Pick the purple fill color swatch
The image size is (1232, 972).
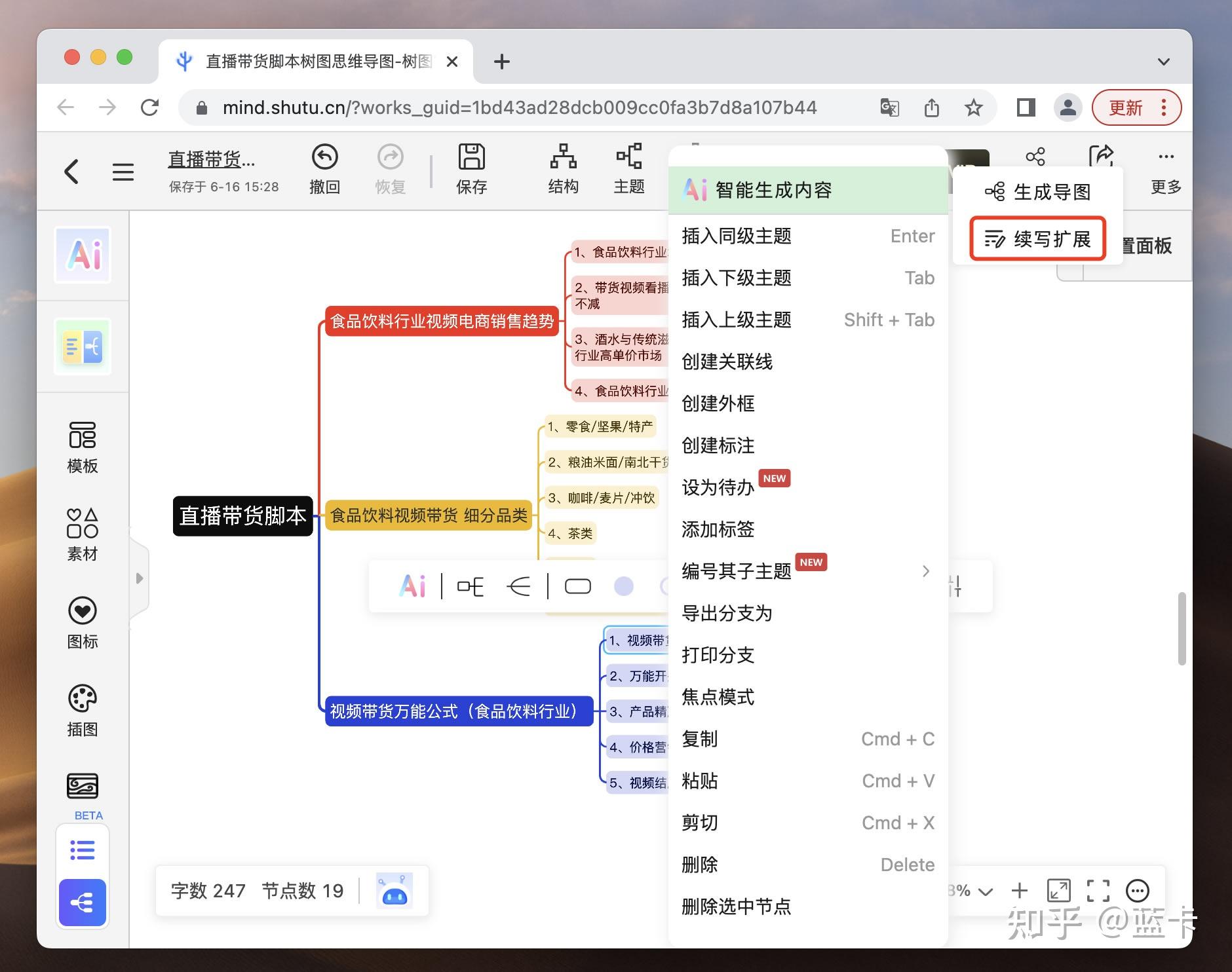tap(625, 586)
